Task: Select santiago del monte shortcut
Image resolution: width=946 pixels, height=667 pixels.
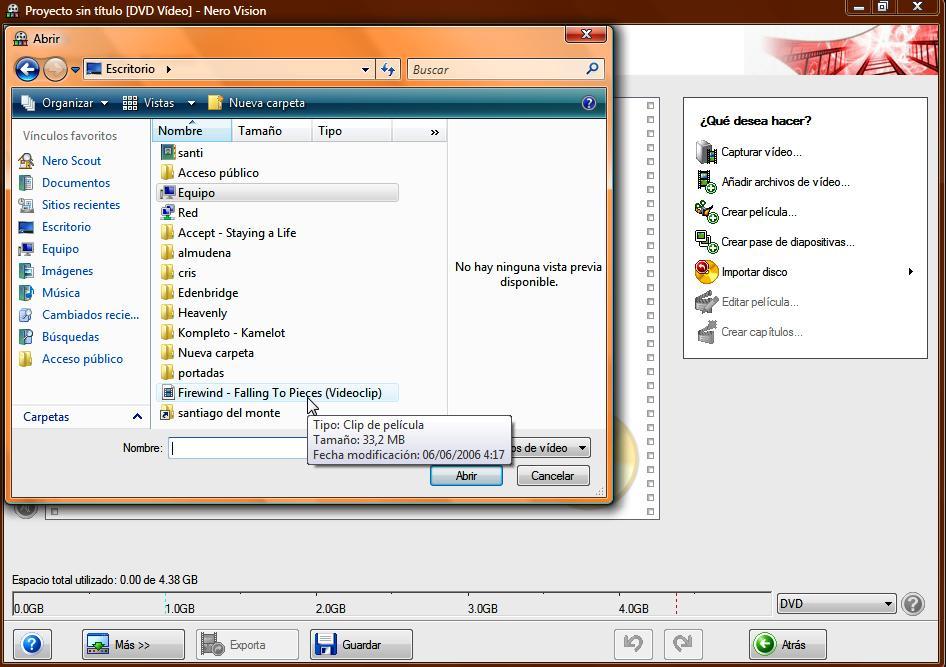Action: click(278, 413)
